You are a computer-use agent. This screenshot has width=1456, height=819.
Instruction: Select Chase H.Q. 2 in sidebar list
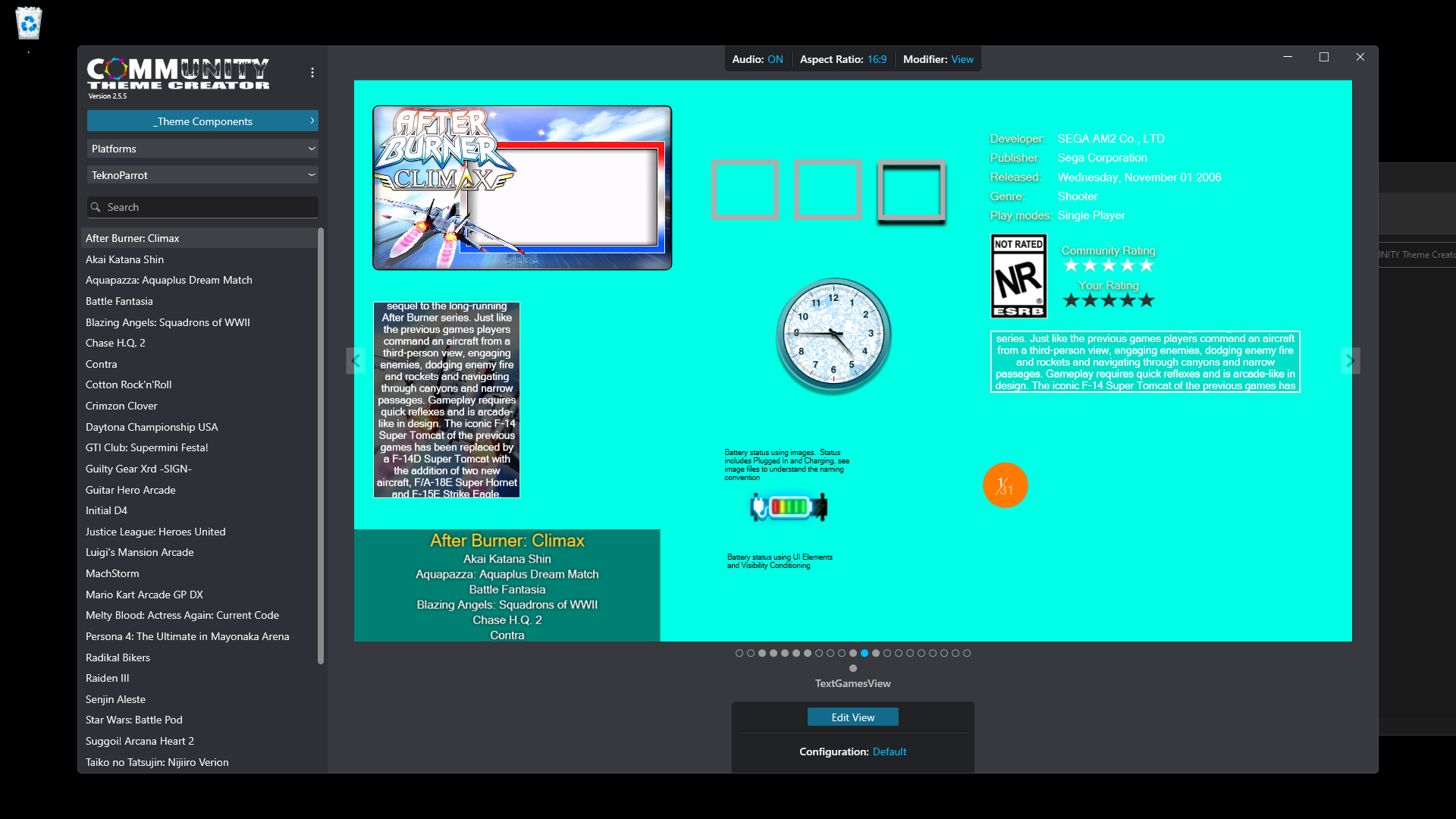coord(199,343)
